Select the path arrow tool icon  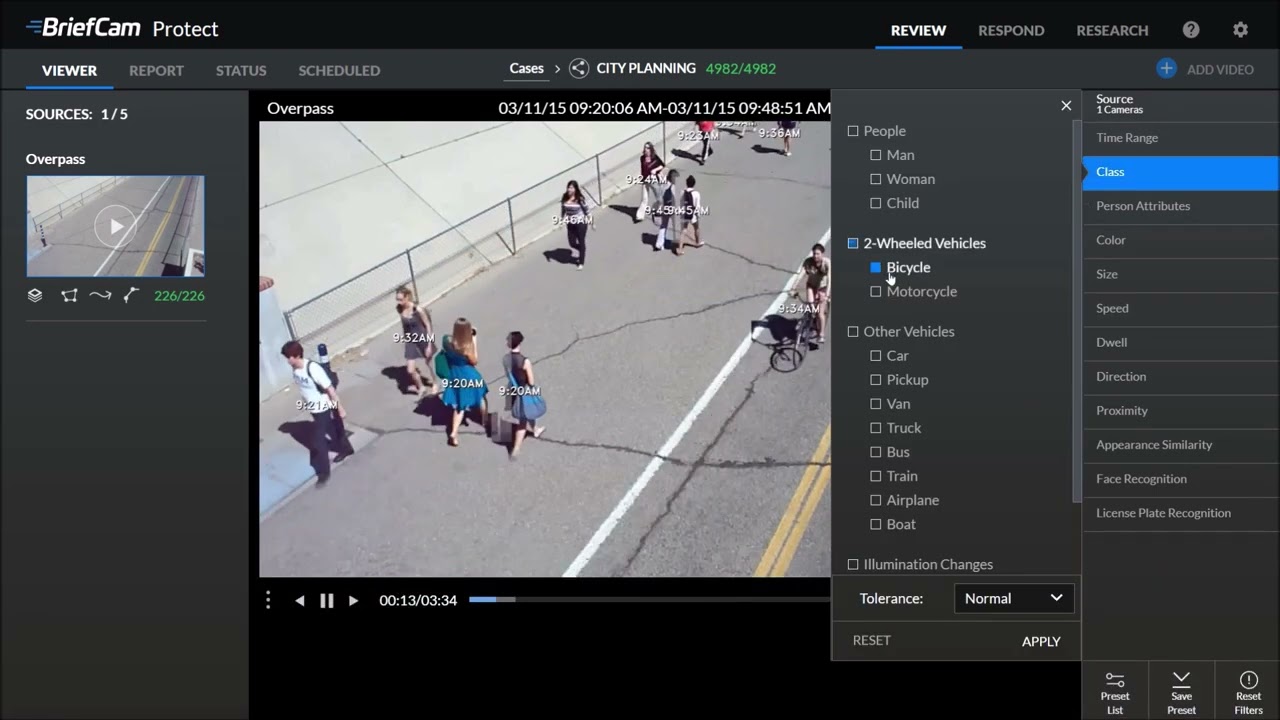click(100, 295)
